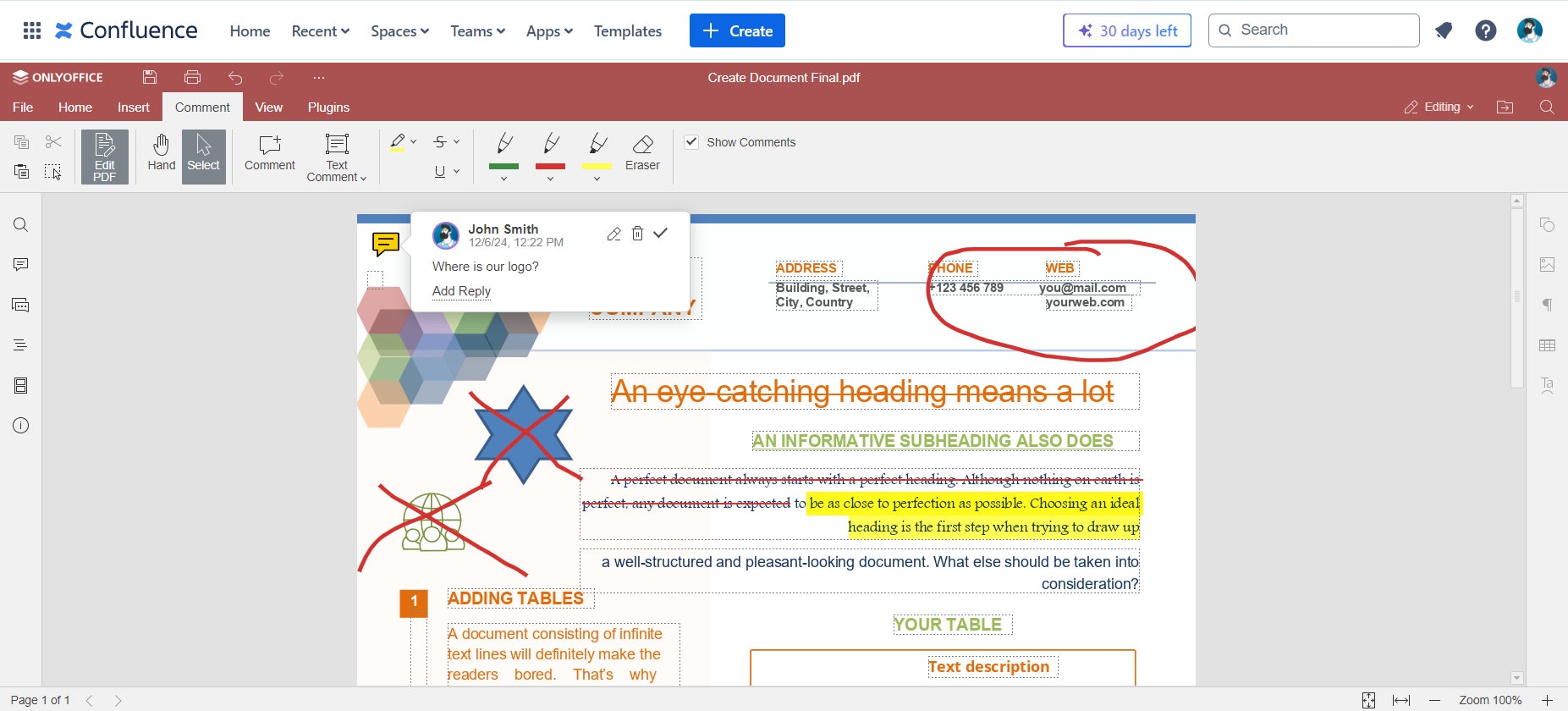The height and width of the screenshot is (711, 1568).
Task: Activate the Edit PDF tool
Action: coord(105,157)
